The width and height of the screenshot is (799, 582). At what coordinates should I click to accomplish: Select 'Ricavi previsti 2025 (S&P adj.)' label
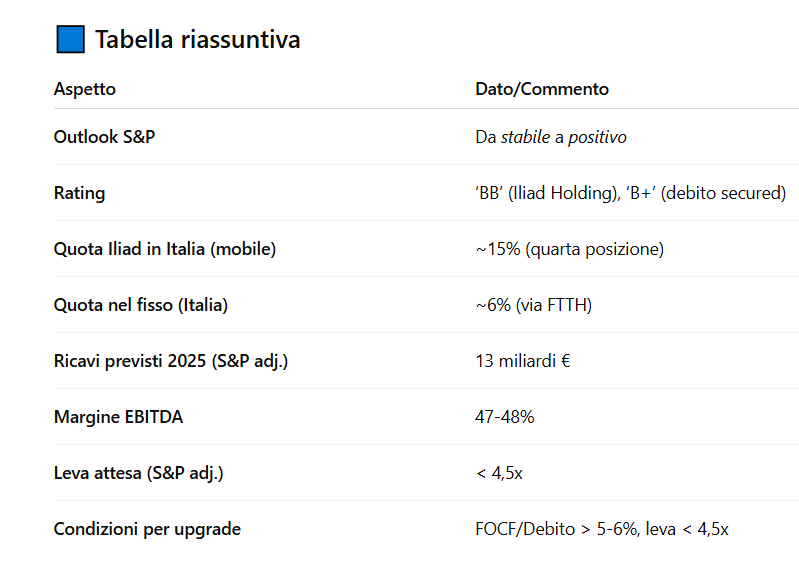click(171, 361)
